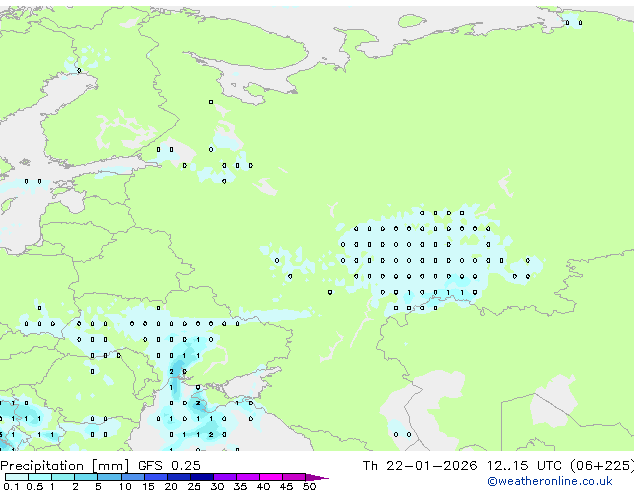This screenshot has width=634, height=490.
Task: Pick the legend swatch between 5 and 10
Action: coord(109,477)
